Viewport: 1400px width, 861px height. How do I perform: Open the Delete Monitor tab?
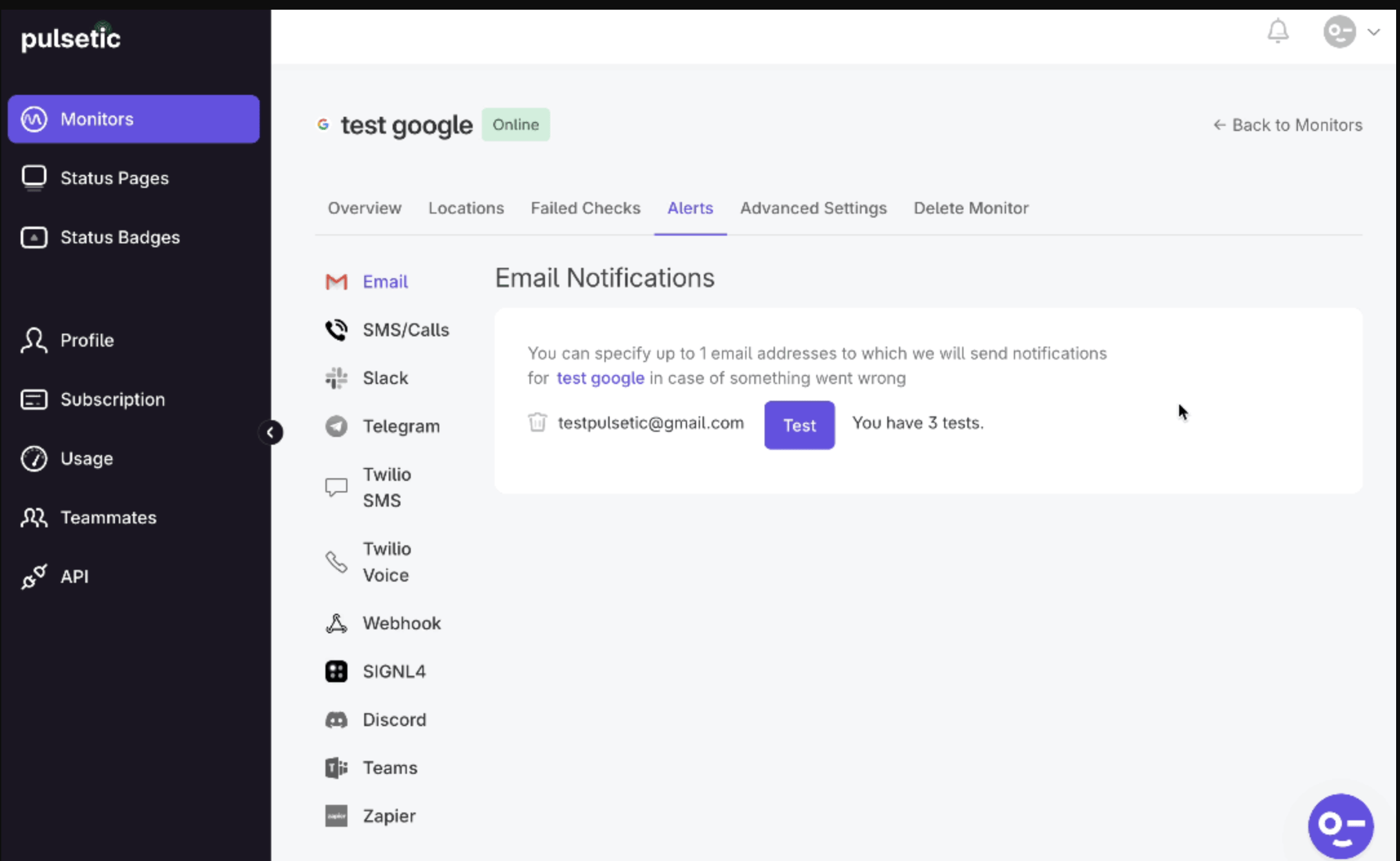click(971, 208)
